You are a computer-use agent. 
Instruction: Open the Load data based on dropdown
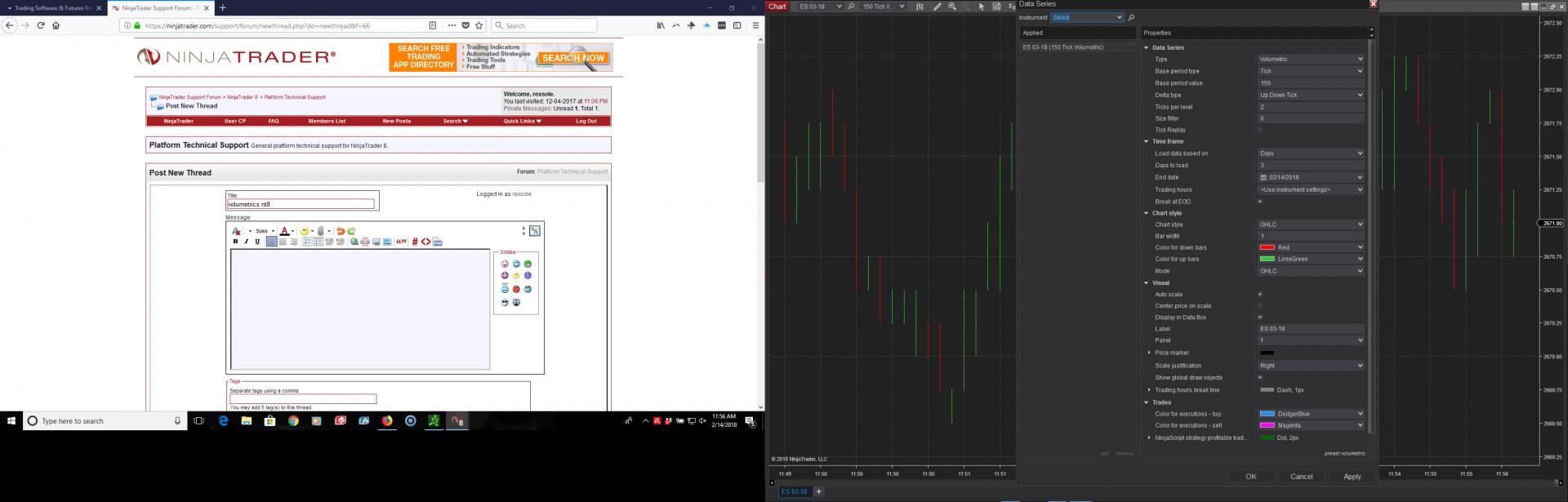coord(1311,153)
